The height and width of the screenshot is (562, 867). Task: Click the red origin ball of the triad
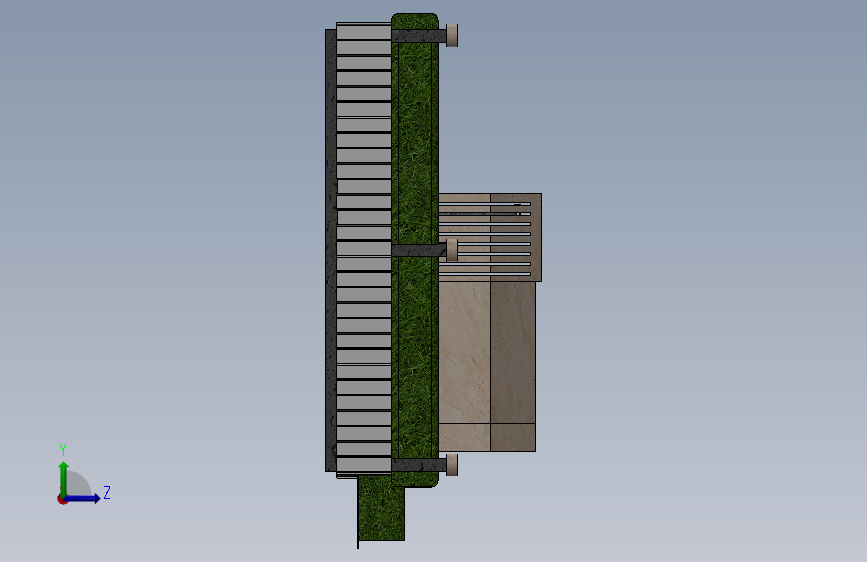[62, 499]
